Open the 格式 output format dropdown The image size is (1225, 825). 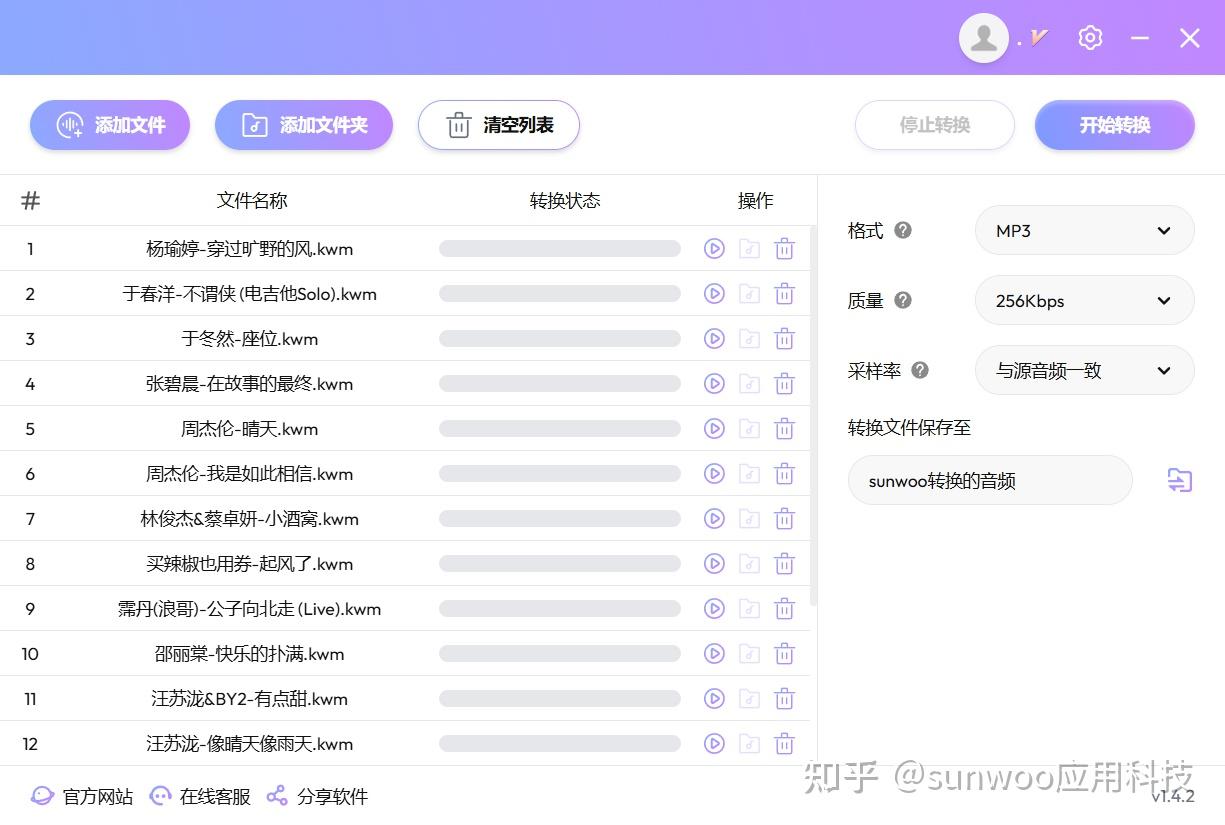[1084, 230]
